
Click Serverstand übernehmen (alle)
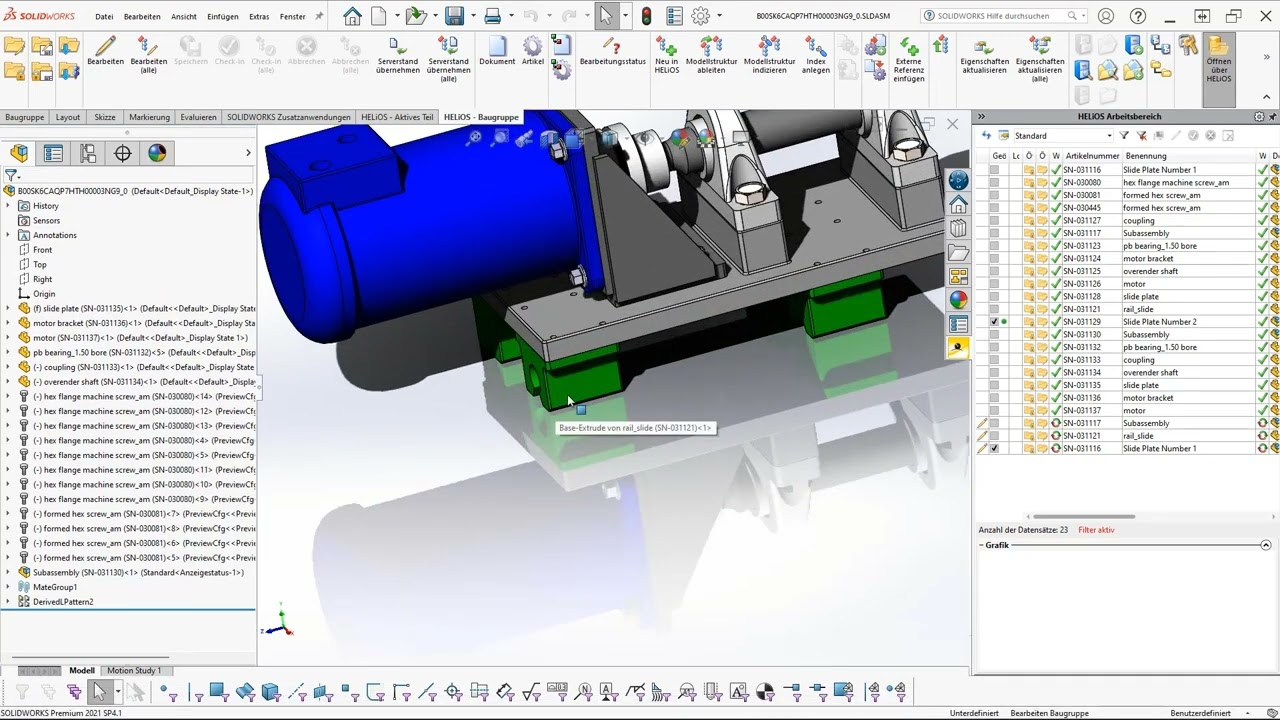[448, 57]
